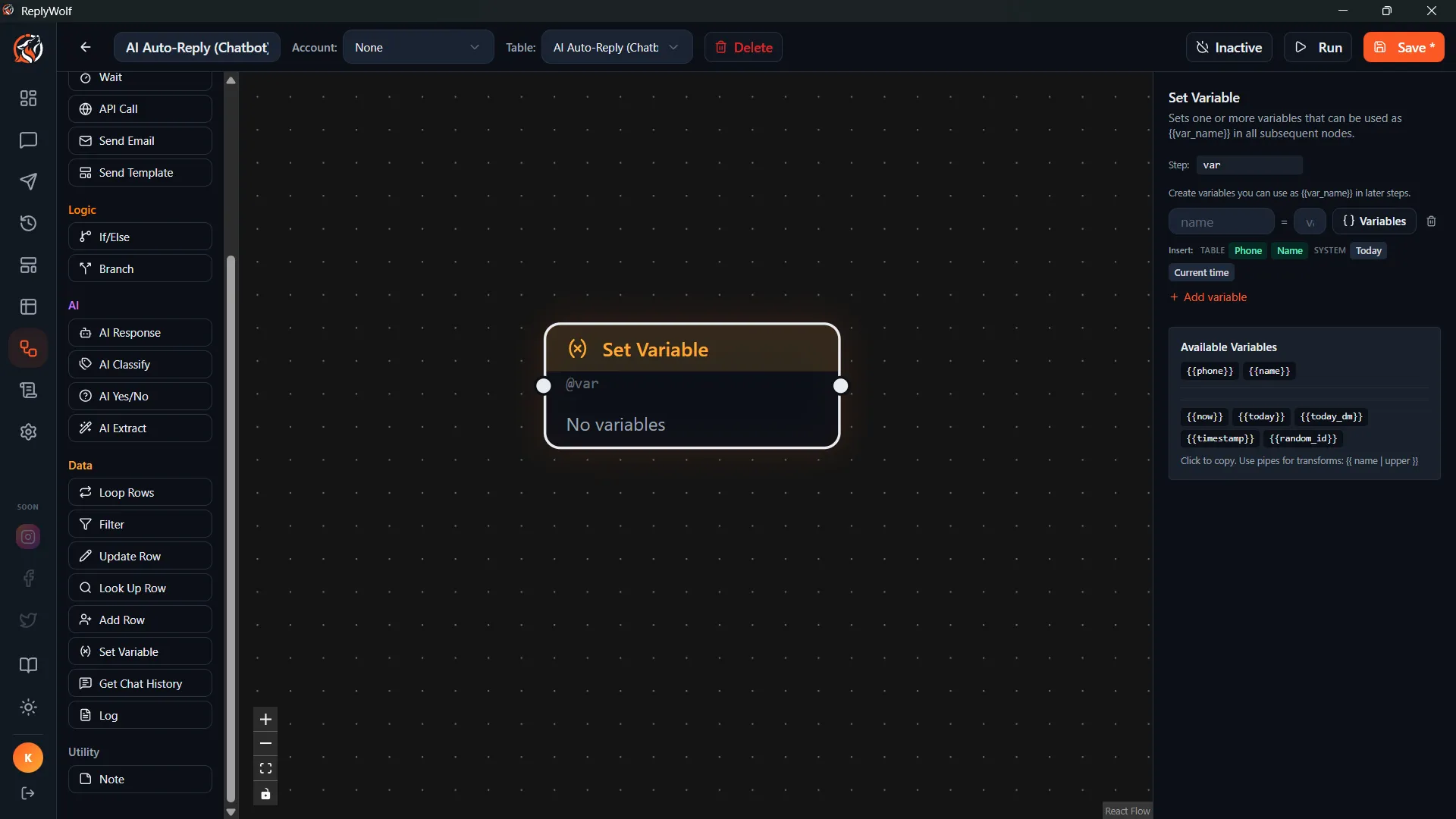The image size is (1456, 819).
Task: Click the Step name field containing var
Action: pos(1249,165)
